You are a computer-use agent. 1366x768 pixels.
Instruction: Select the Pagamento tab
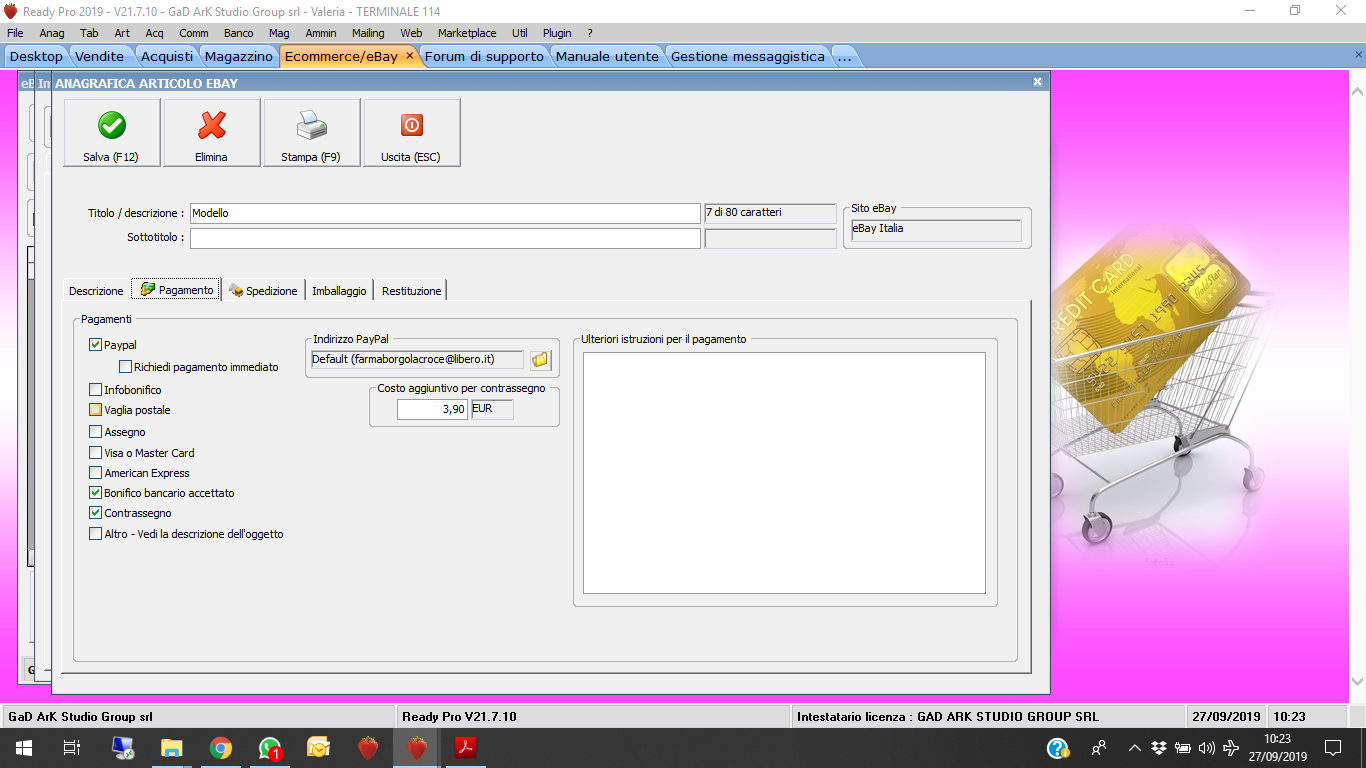176,290
